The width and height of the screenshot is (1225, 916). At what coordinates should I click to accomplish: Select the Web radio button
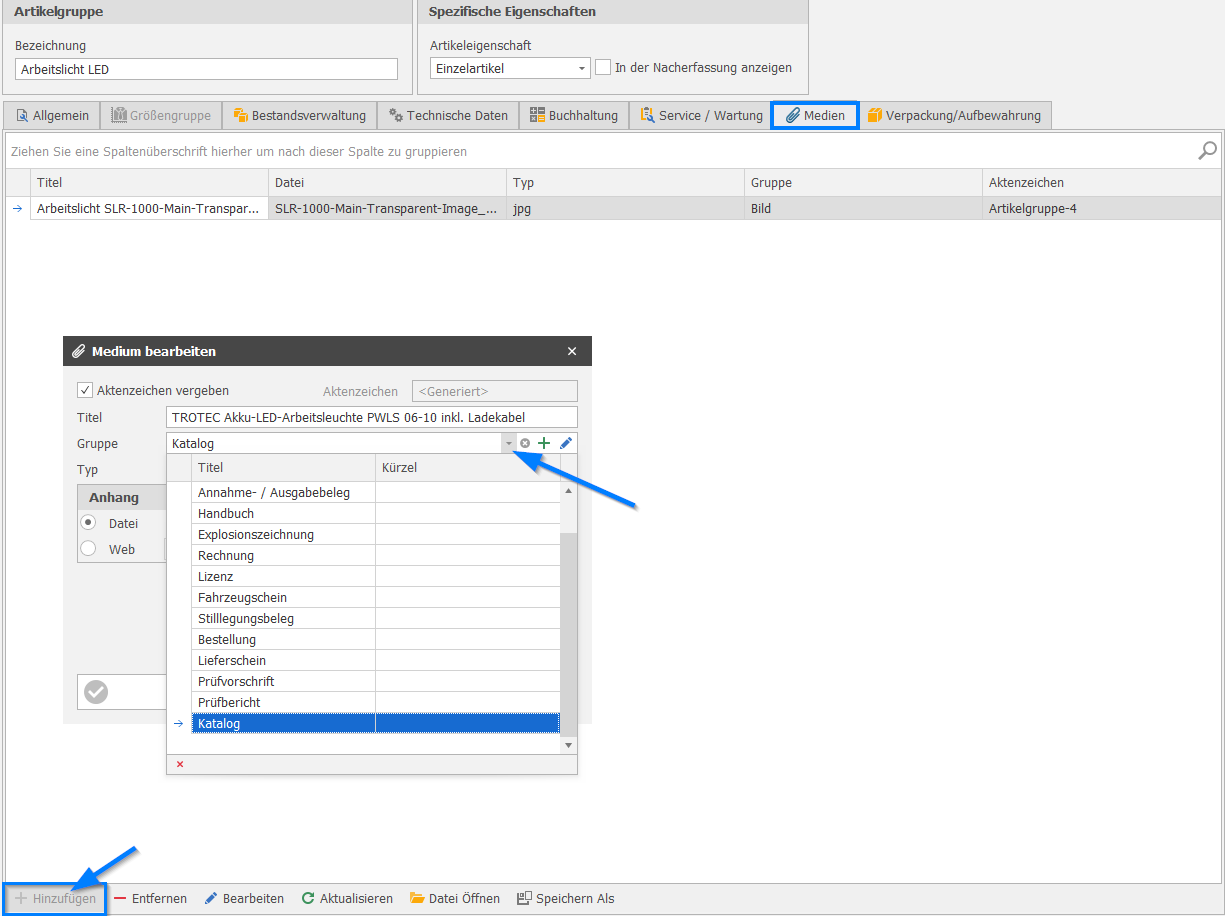pyautogui.click(x=88, y=549)
